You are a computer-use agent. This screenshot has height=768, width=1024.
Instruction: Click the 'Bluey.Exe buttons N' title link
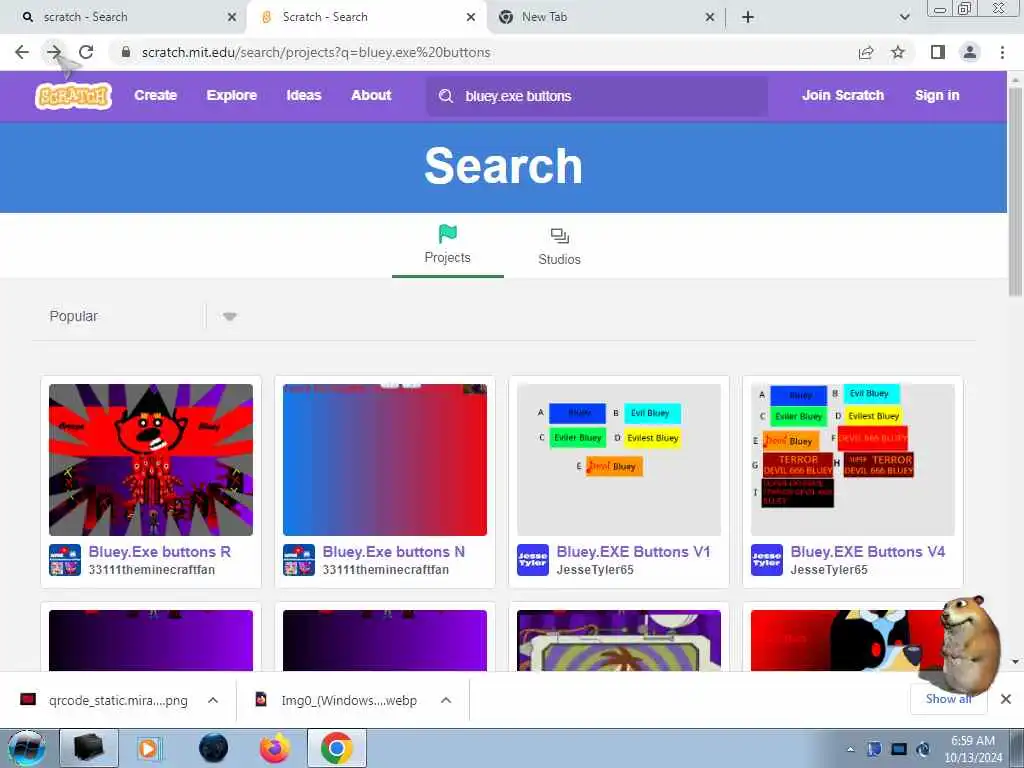394,552
